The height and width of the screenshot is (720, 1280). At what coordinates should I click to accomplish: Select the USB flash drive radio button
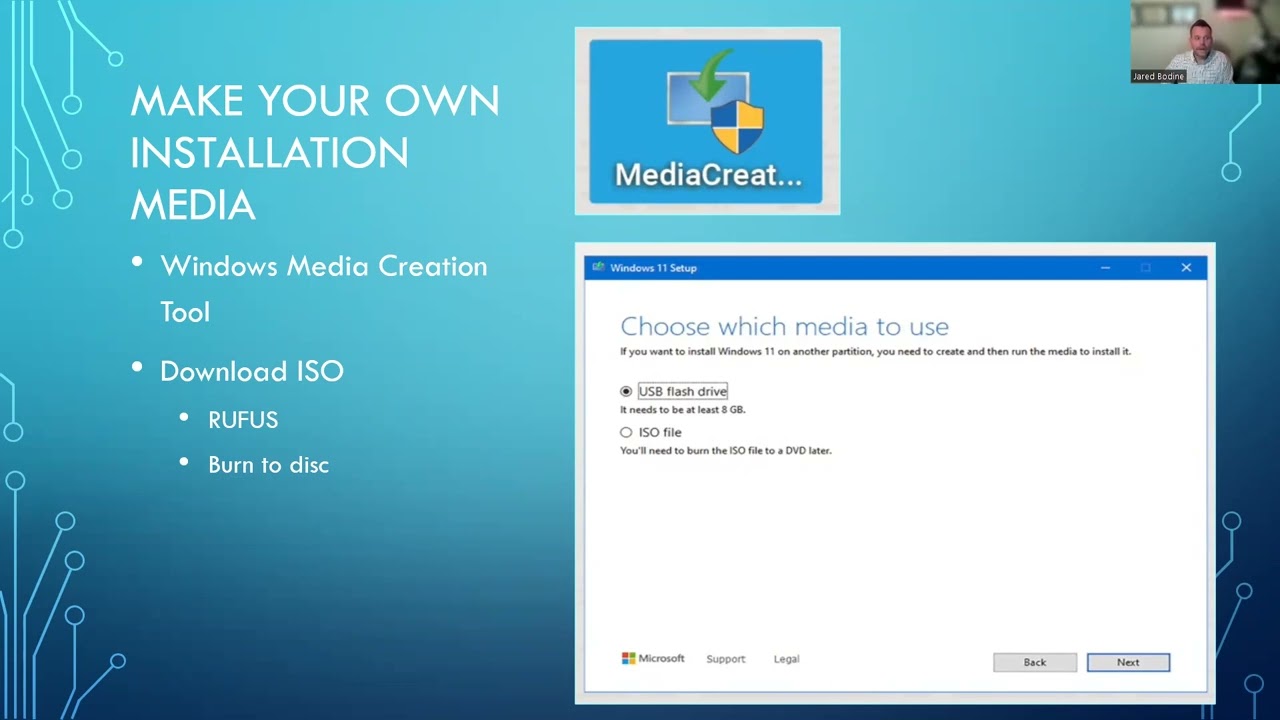626,391
